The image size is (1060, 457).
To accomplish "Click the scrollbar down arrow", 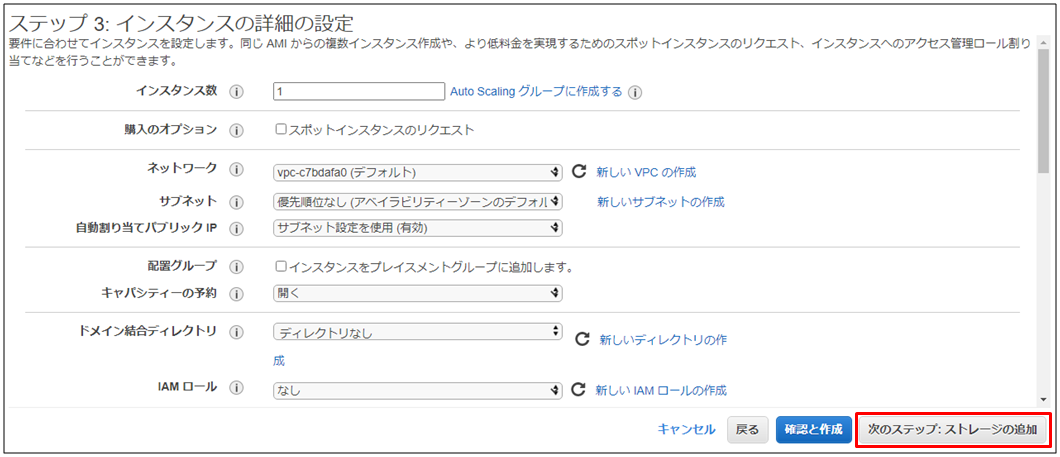I will [x=1044, y=400].
